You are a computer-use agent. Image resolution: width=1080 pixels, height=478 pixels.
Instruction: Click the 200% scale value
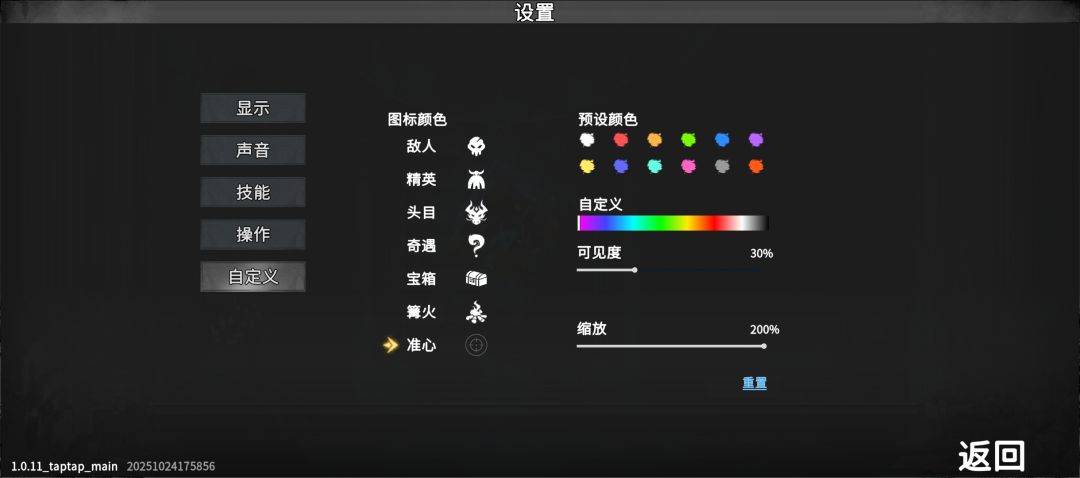point(765,330)
